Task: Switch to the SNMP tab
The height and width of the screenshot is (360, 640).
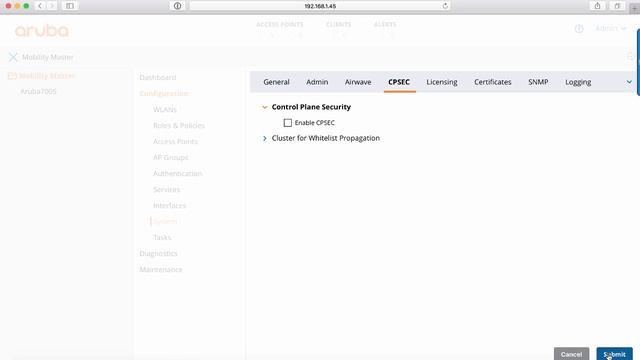Action: (538, 82)
